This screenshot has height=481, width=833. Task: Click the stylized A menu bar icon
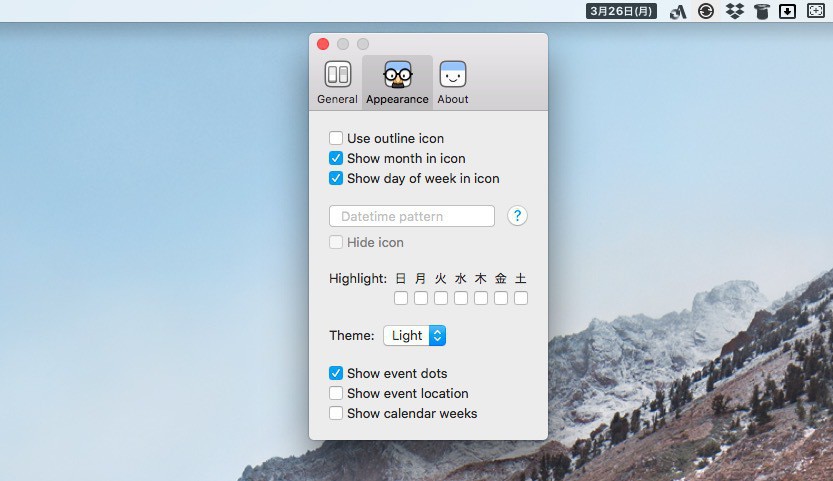678,12
